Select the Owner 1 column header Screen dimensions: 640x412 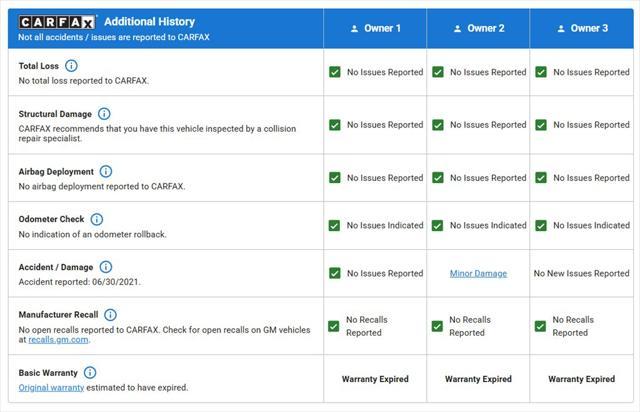(375, 29)
